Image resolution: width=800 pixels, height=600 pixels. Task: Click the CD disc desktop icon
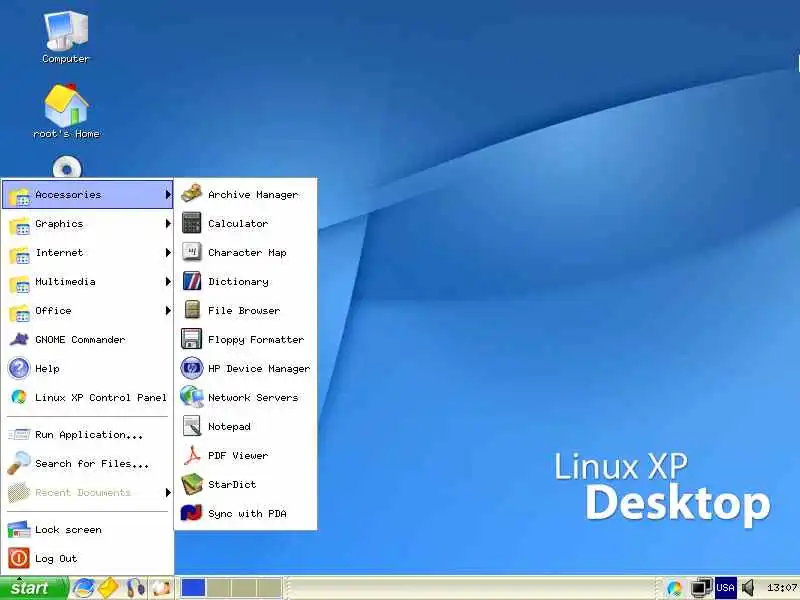(66, 167)
